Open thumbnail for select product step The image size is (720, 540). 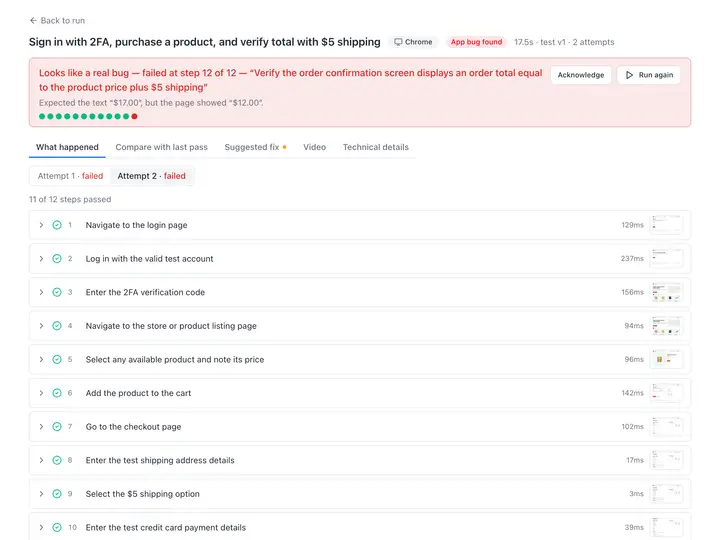coord(667,359)
